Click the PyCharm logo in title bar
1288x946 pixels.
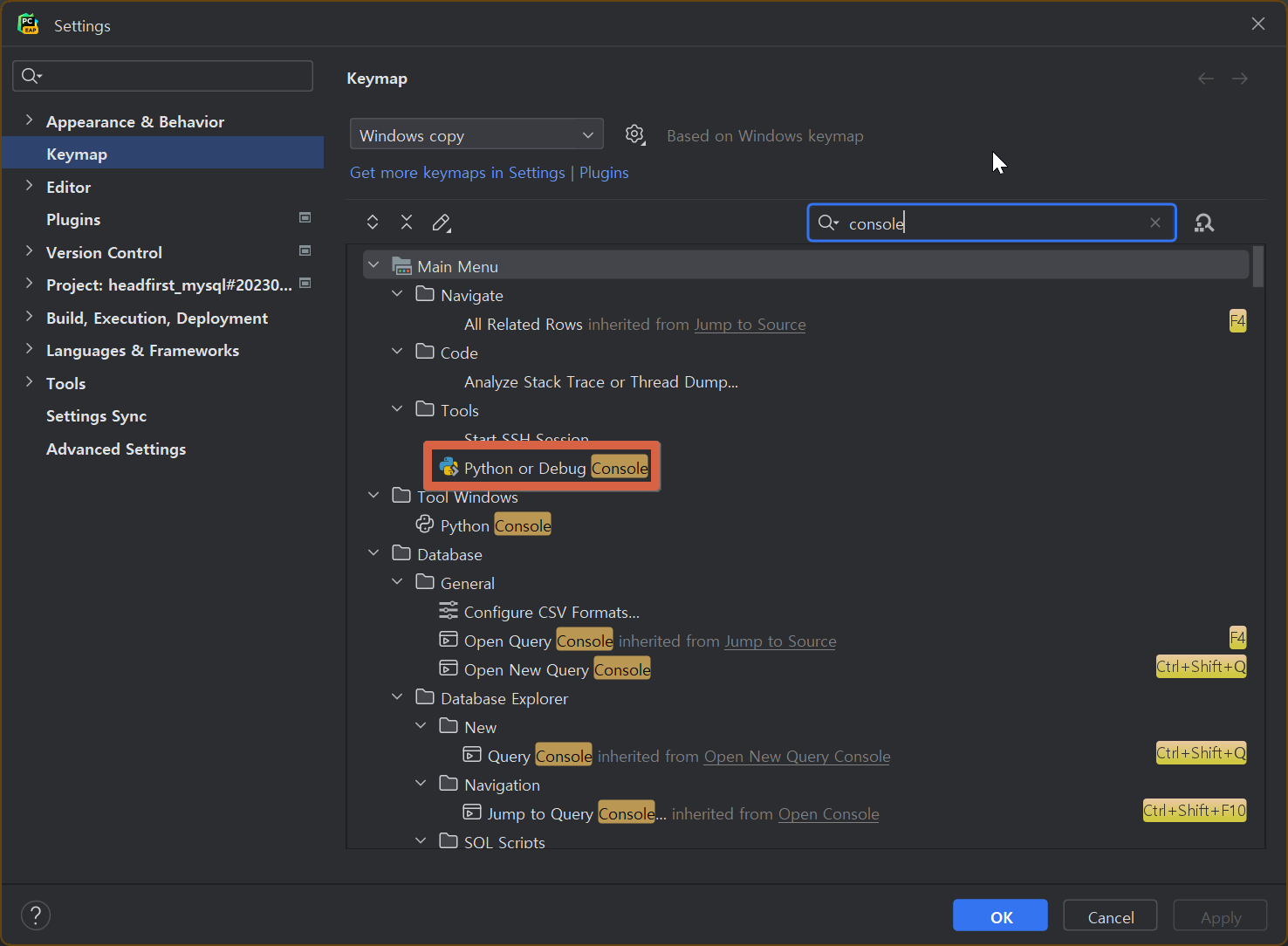28,24
